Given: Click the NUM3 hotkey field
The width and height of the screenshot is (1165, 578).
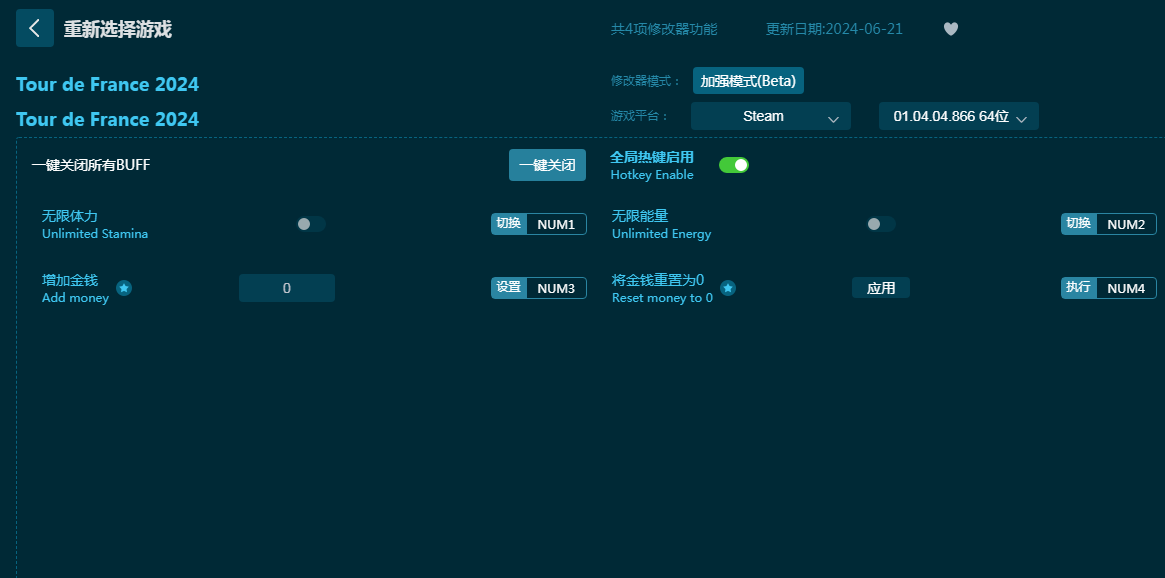Looking at the screenshot, I should [556, 288].
